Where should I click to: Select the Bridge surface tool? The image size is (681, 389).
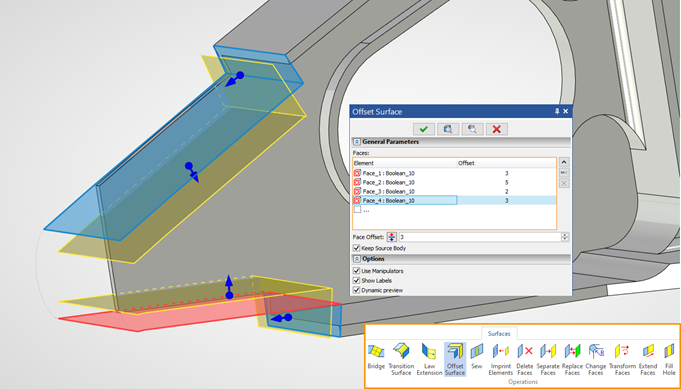click(x=376, y=357)
